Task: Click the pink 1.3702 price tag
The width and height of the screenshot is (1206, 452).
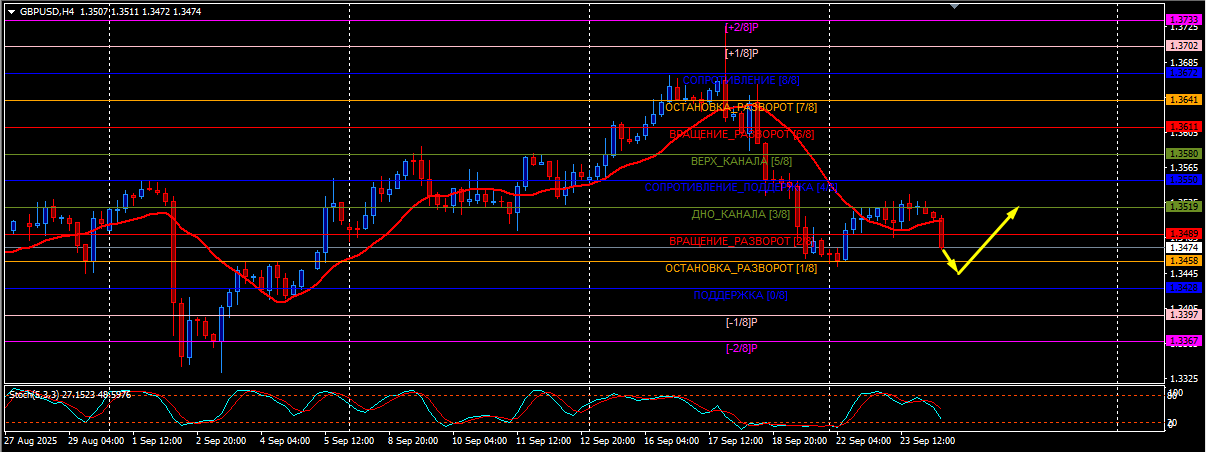Action: click(1184, 46)
